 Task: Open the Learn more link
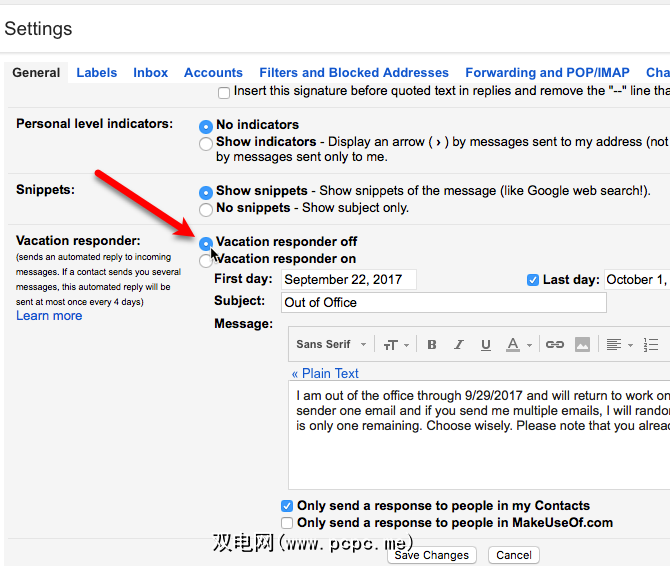49,316
